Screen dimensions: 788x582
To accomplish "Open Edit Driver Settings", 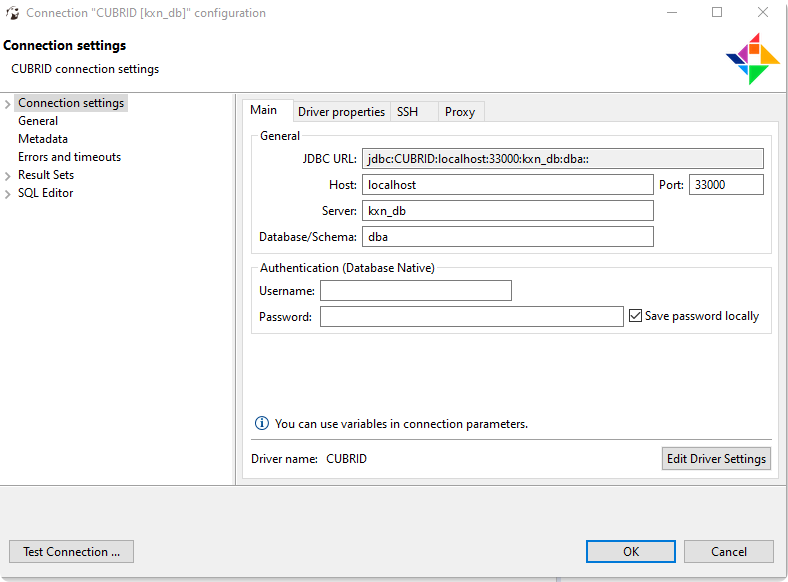I will point(716,458).
